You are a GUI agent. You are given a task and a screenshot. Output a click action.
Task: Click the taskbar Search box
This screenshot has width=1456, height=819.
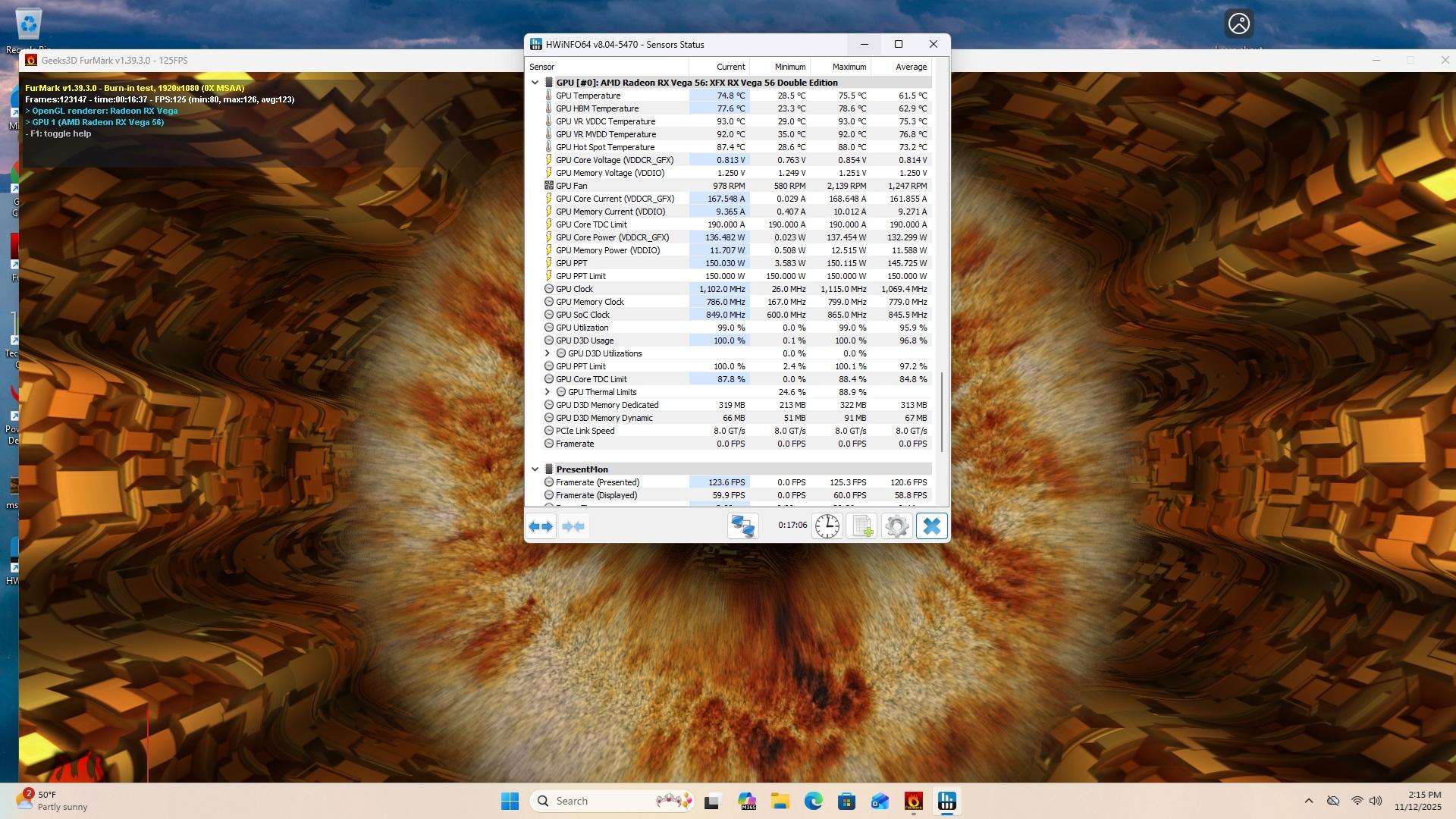tap(613, 801)
